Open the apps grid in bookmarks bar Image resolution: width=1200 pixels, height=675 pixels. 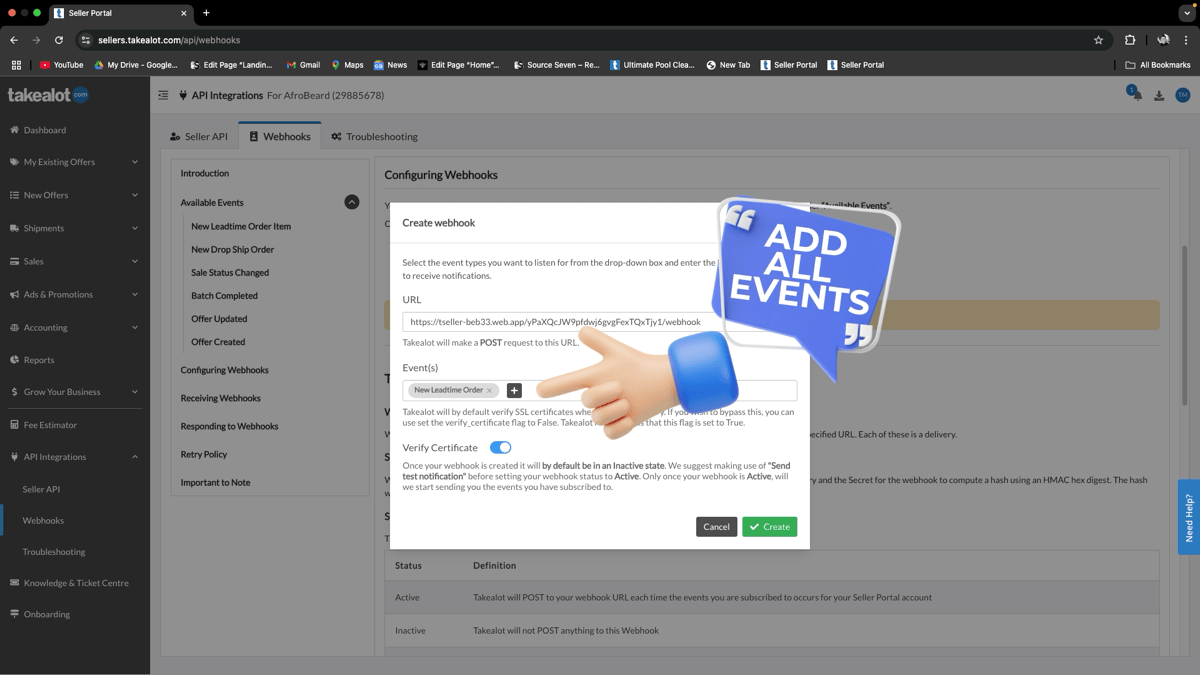16,65
